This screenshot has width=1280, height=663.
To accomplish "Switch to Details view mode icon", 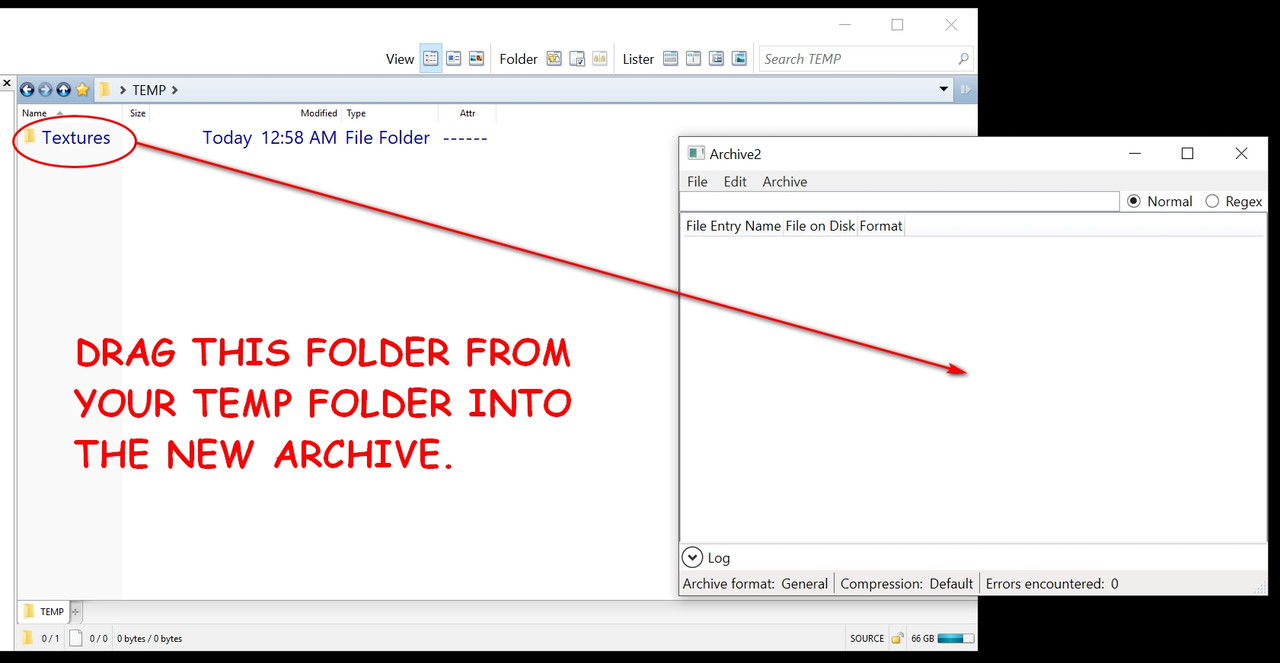I will coord(431,59).
